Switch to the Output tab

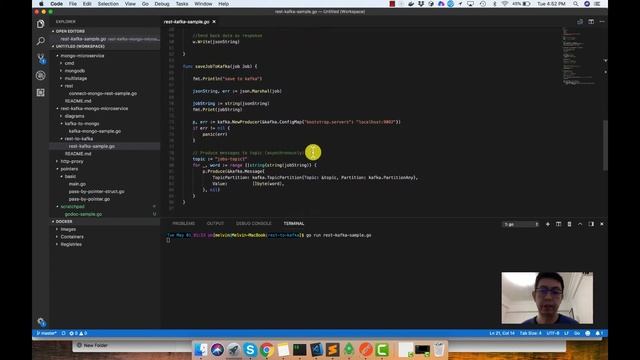(215, 224)
